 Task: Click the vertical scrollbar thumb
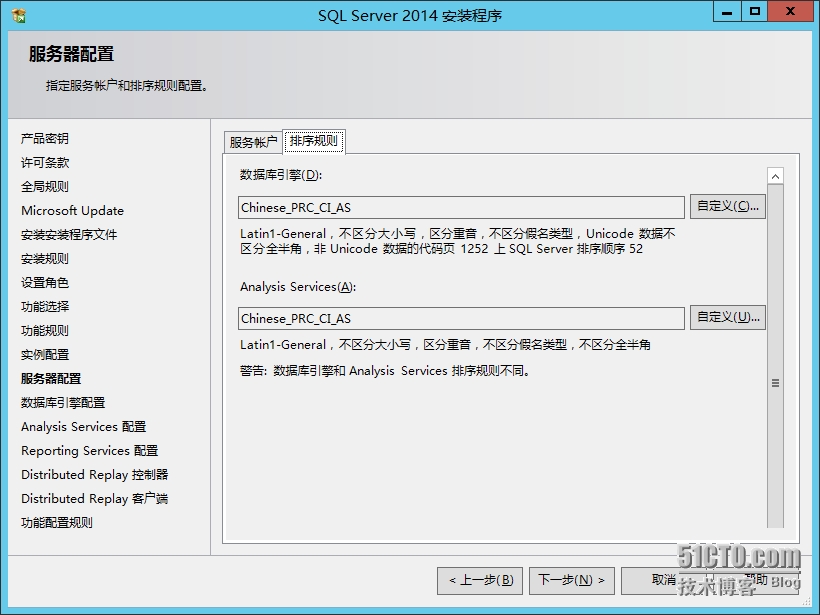point(776,356)
